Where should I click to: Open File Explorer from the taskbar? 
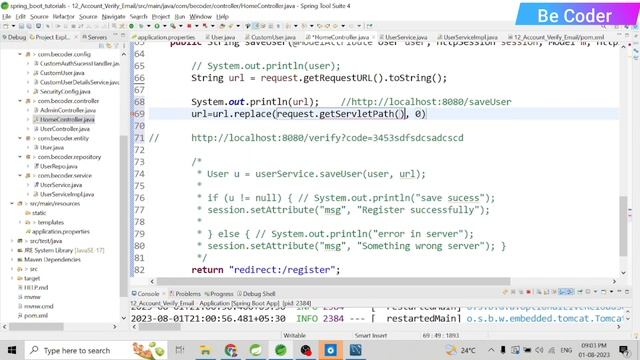[205, 350]
